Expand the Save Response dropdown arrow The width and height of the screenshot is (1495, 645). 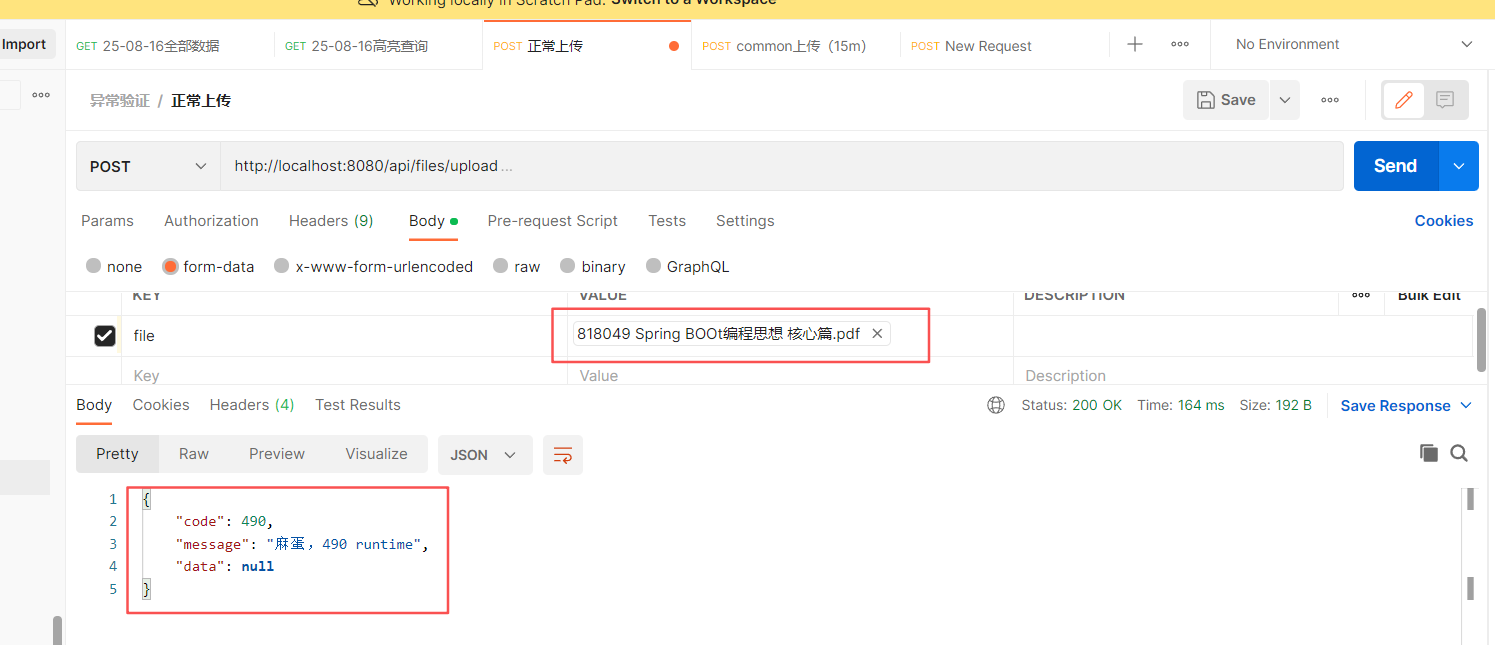pyautogui.click(x=1466, y=406)
